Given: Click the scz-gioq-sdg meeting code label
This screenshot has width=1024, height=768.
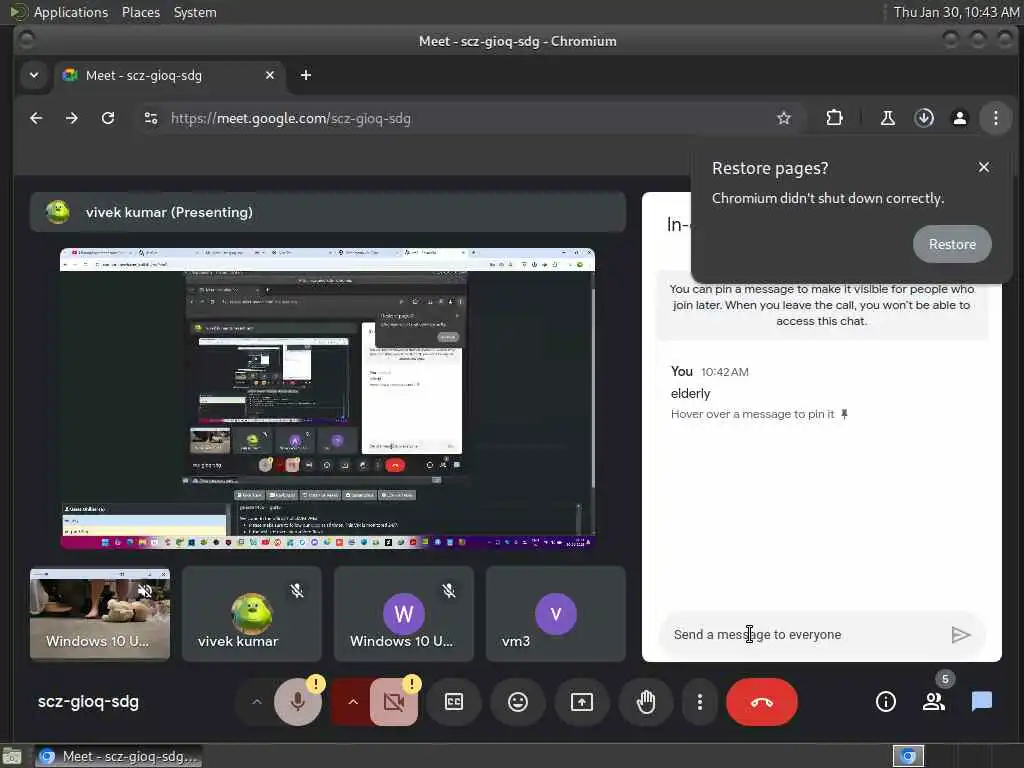Looking at the screenshot, I should (x=88, y=702).
